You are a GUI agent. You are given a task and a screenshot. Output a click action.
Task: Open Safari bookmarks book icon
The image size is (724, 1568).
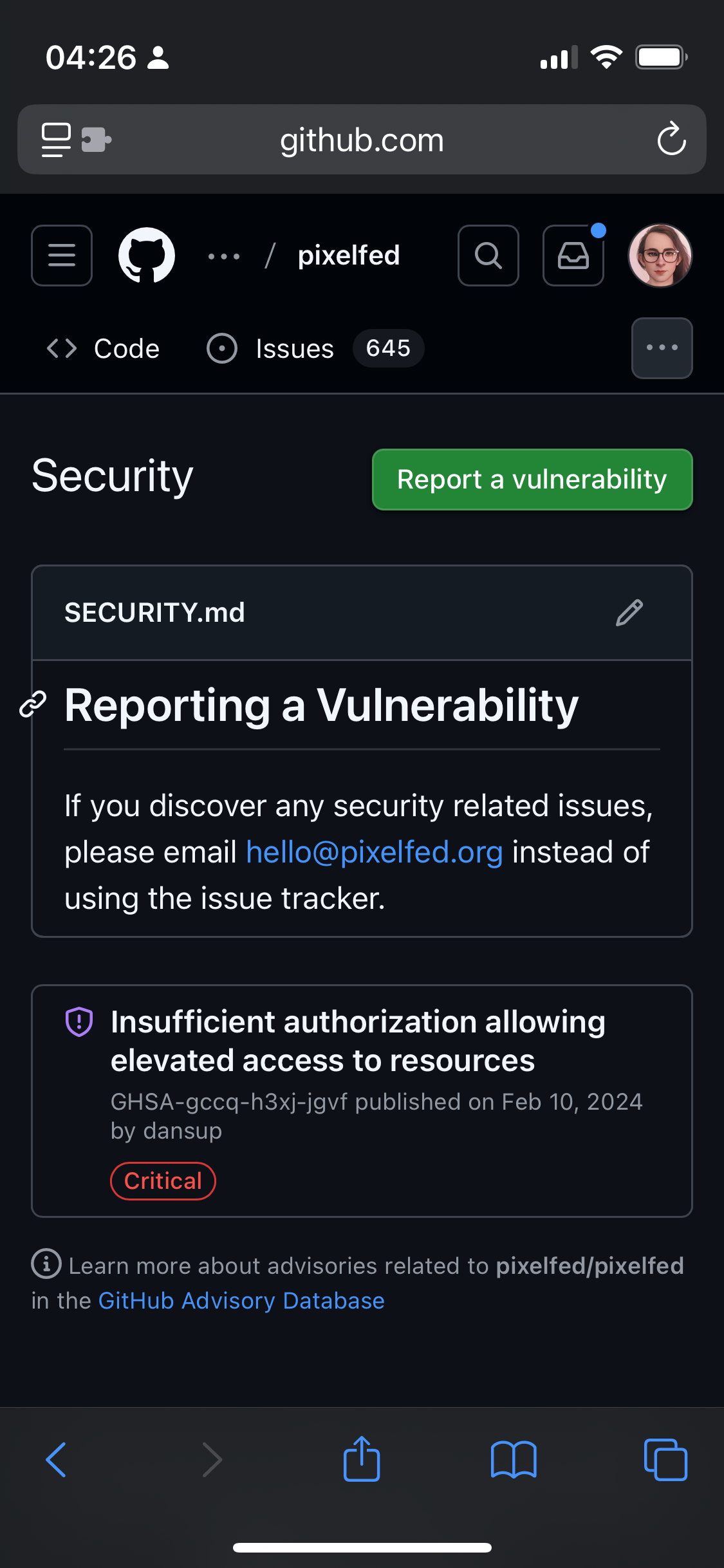[x=513, y=1459]
